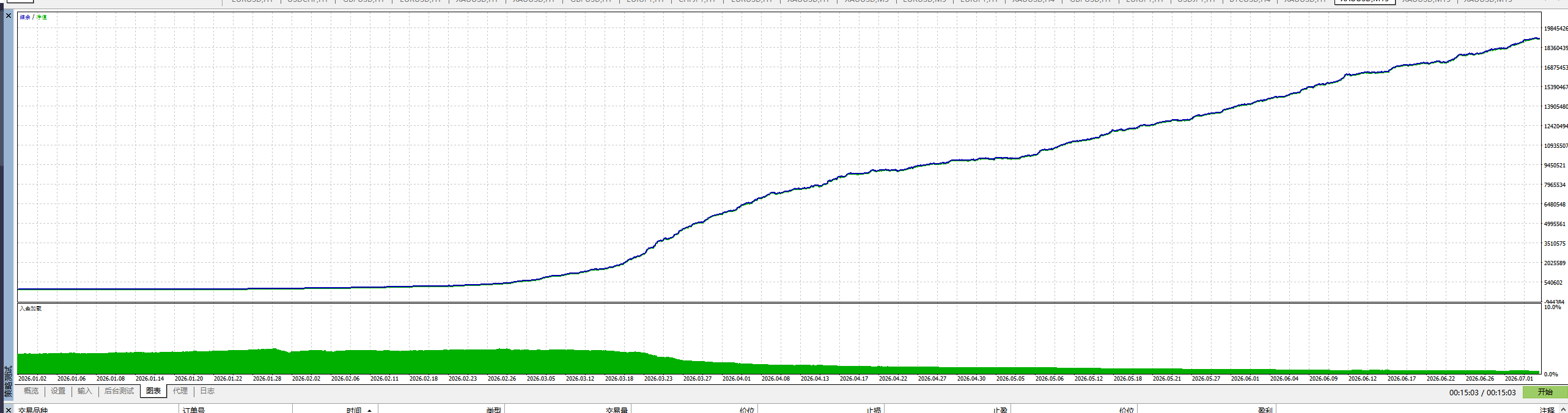This screenshot has width=1568, height=413.
Task: Click the green 开始 start button
Action: point(1545,392)
